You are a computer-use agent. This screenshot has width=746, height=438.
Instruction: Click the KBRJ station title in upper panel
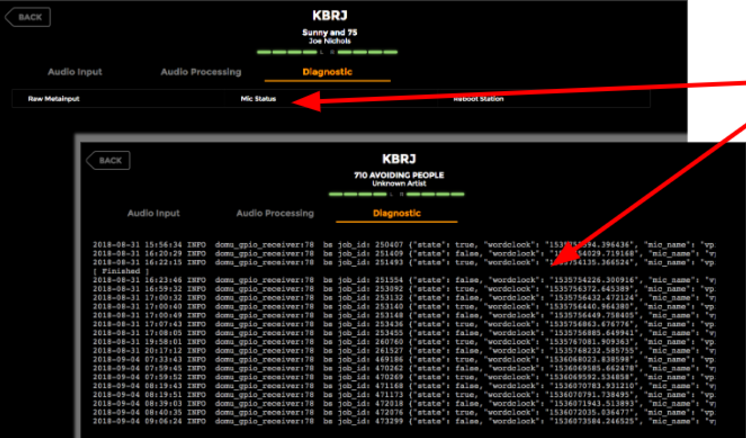pyautogui.click(x=328, y=16)
